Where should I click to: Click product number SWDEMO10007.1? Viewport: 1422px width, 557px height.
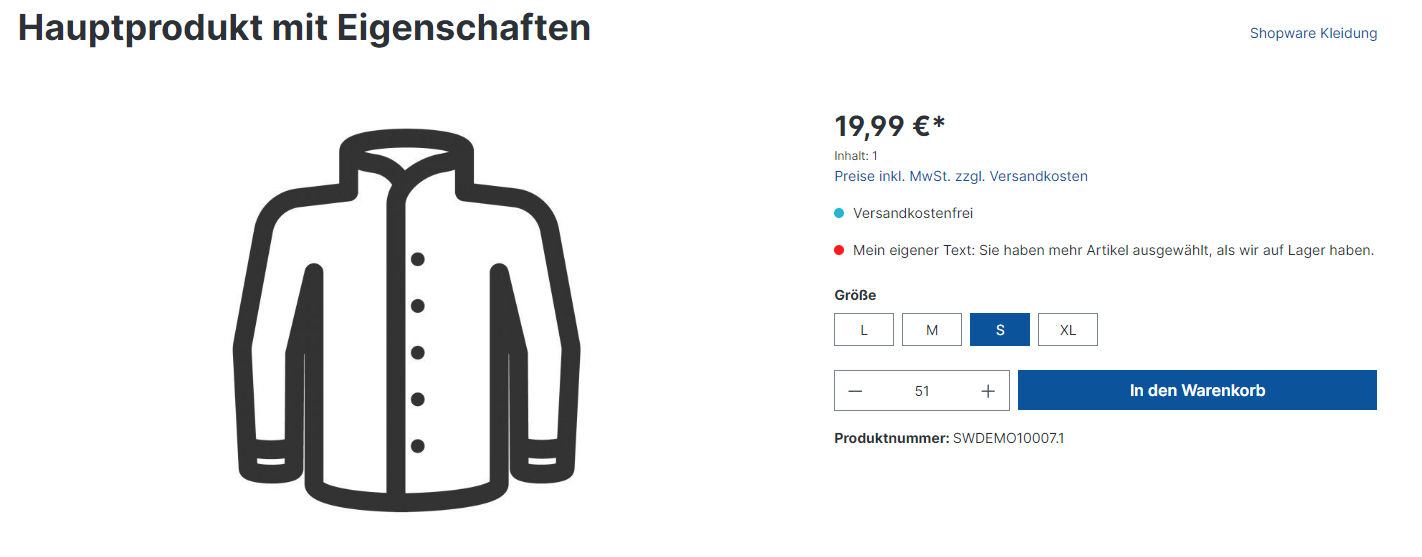[x=1008, y=438]
